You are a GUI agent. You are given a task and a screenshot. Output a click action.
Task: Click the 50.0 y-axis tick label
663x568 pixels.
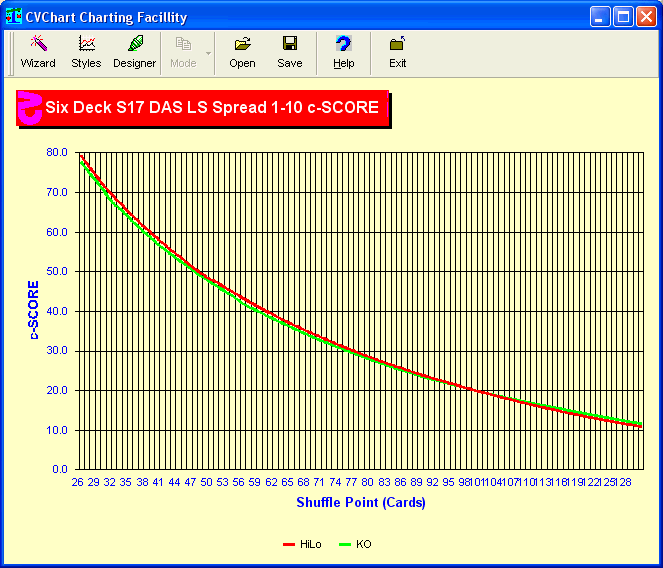tap(57, 271)
